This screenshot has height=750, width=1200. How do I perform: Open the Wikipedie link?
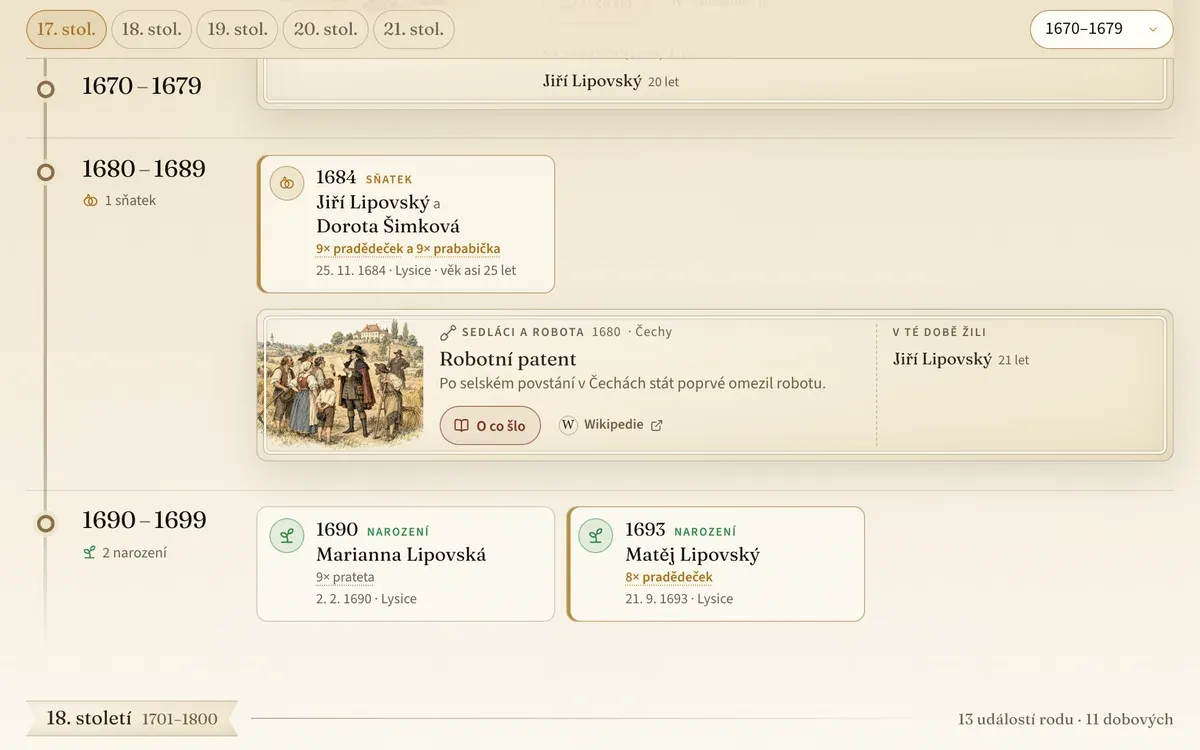611,425
